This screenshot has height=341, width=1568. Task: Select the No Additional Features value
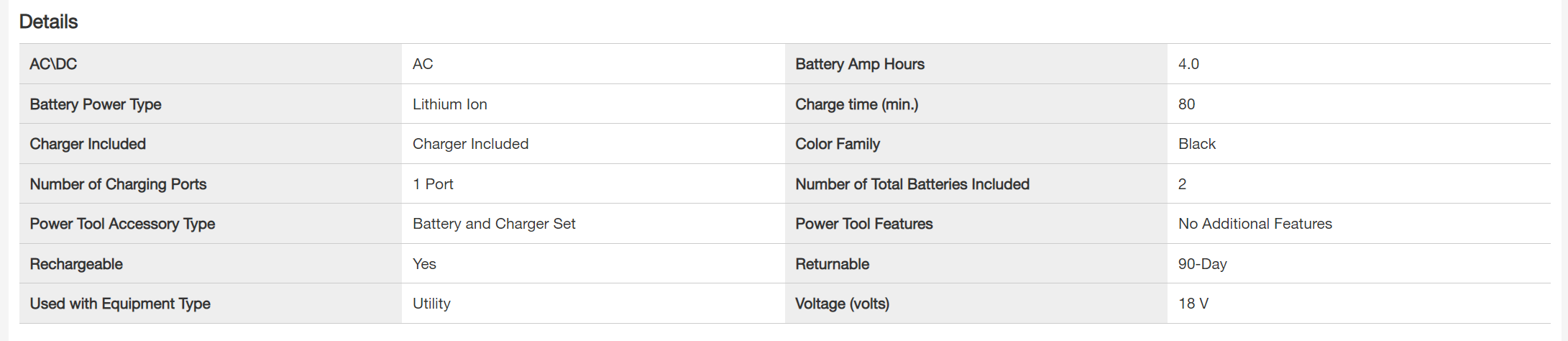1255,224
